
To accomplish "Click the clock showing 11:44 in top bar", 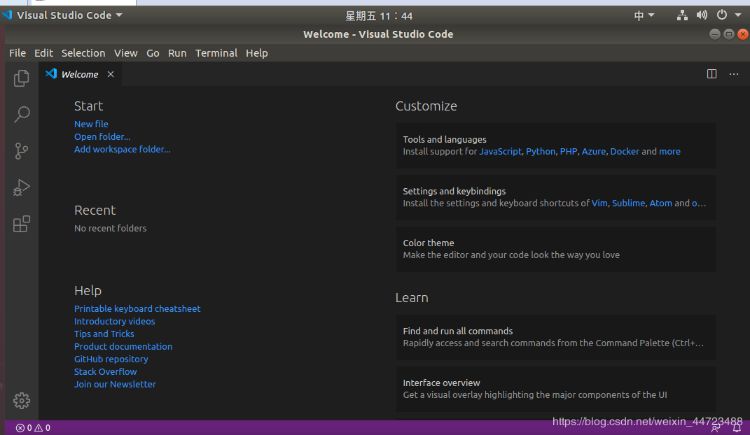I will click(x=378, y=16).
